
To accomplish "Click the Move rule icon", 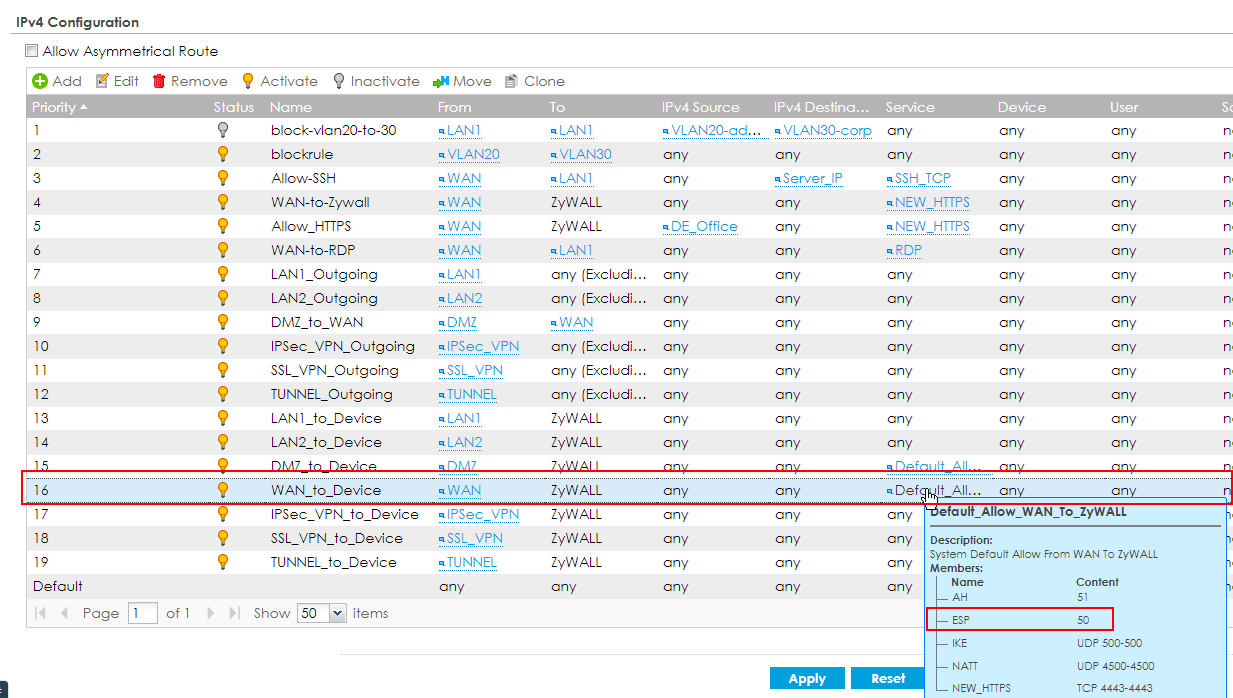I will click(x=441, y=81).
